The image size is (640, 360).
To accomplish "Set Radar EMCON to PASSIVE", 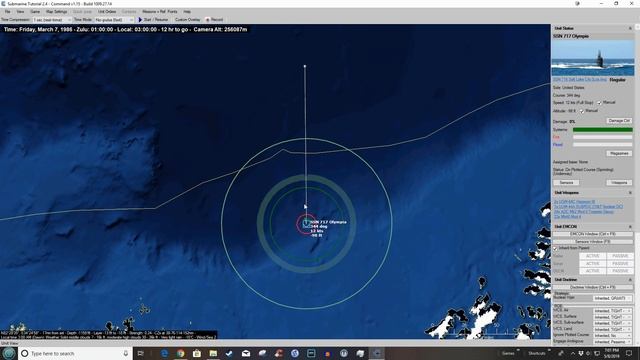I will pyautogui.click(x=620, y=256).
